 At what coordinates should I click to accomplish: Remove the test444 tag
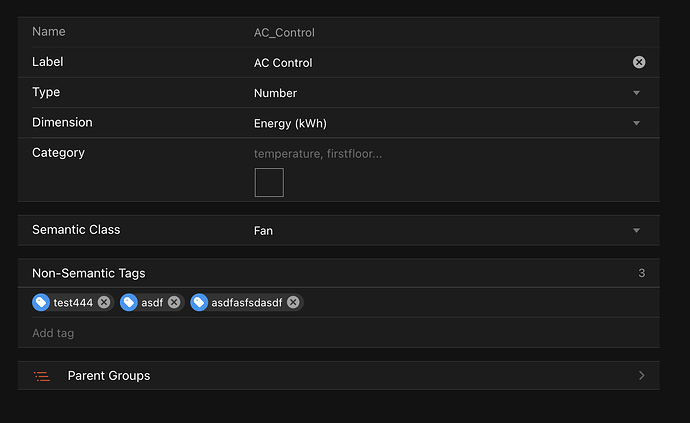(104, 302)
